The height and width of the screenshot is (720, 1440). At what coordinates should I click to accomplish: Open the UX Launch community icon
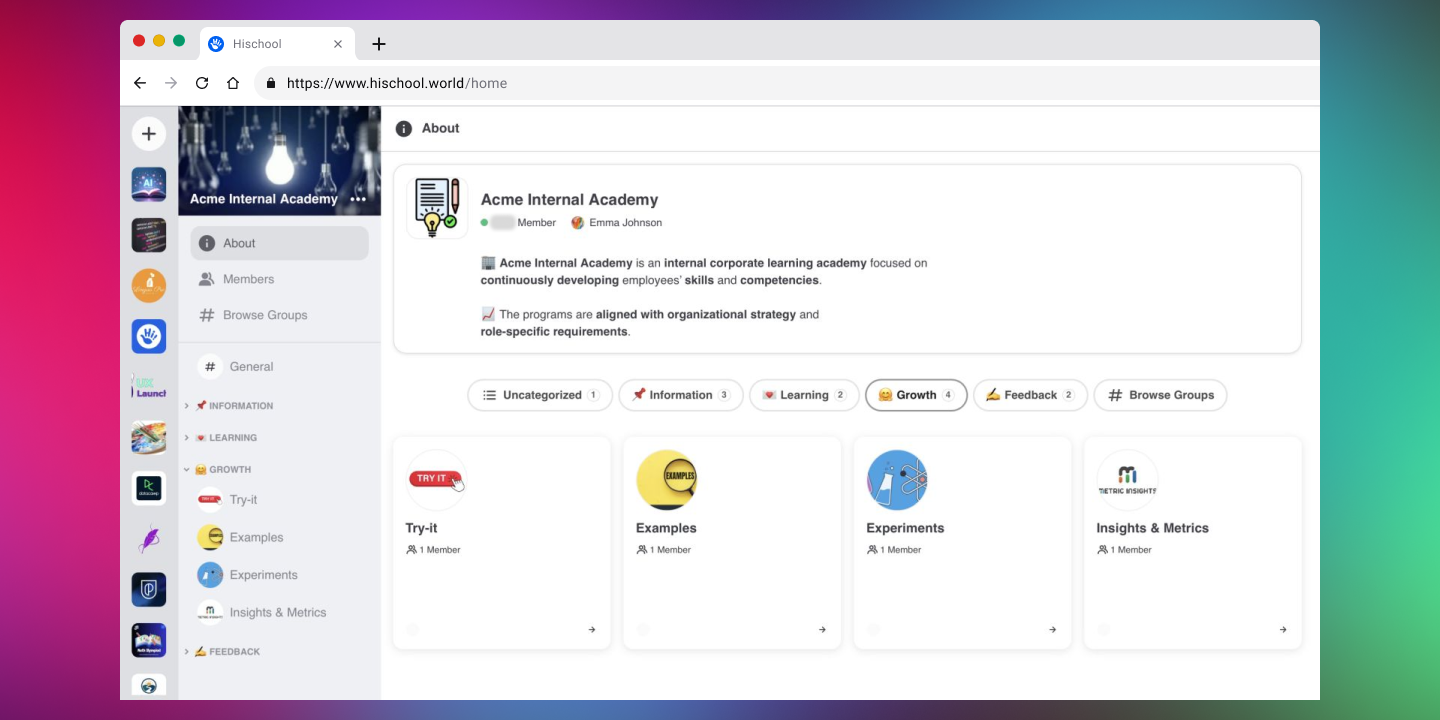(x=149, y=387)
